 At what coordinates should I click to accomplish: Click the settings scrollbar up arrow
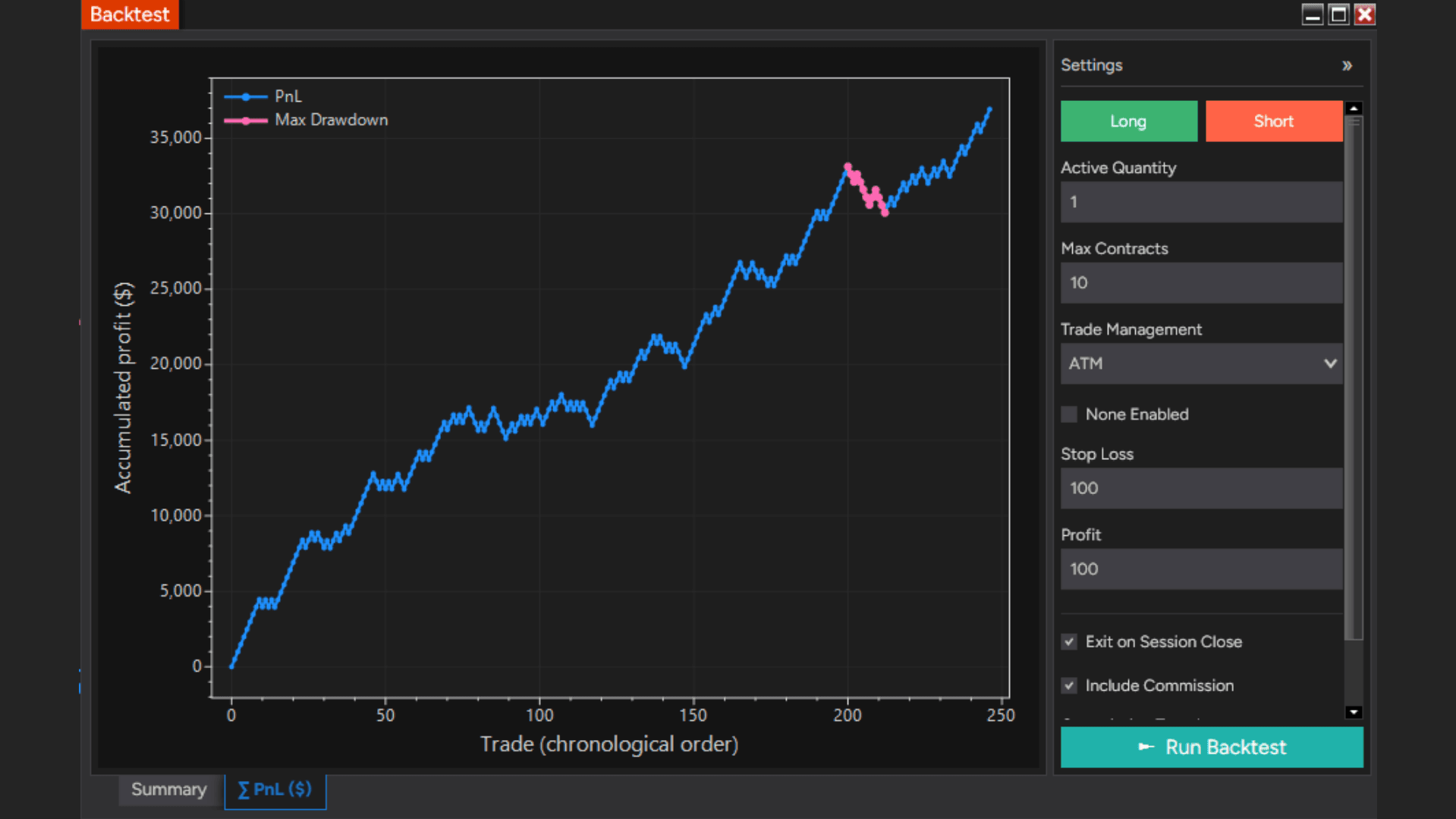tap(1354, 109)
